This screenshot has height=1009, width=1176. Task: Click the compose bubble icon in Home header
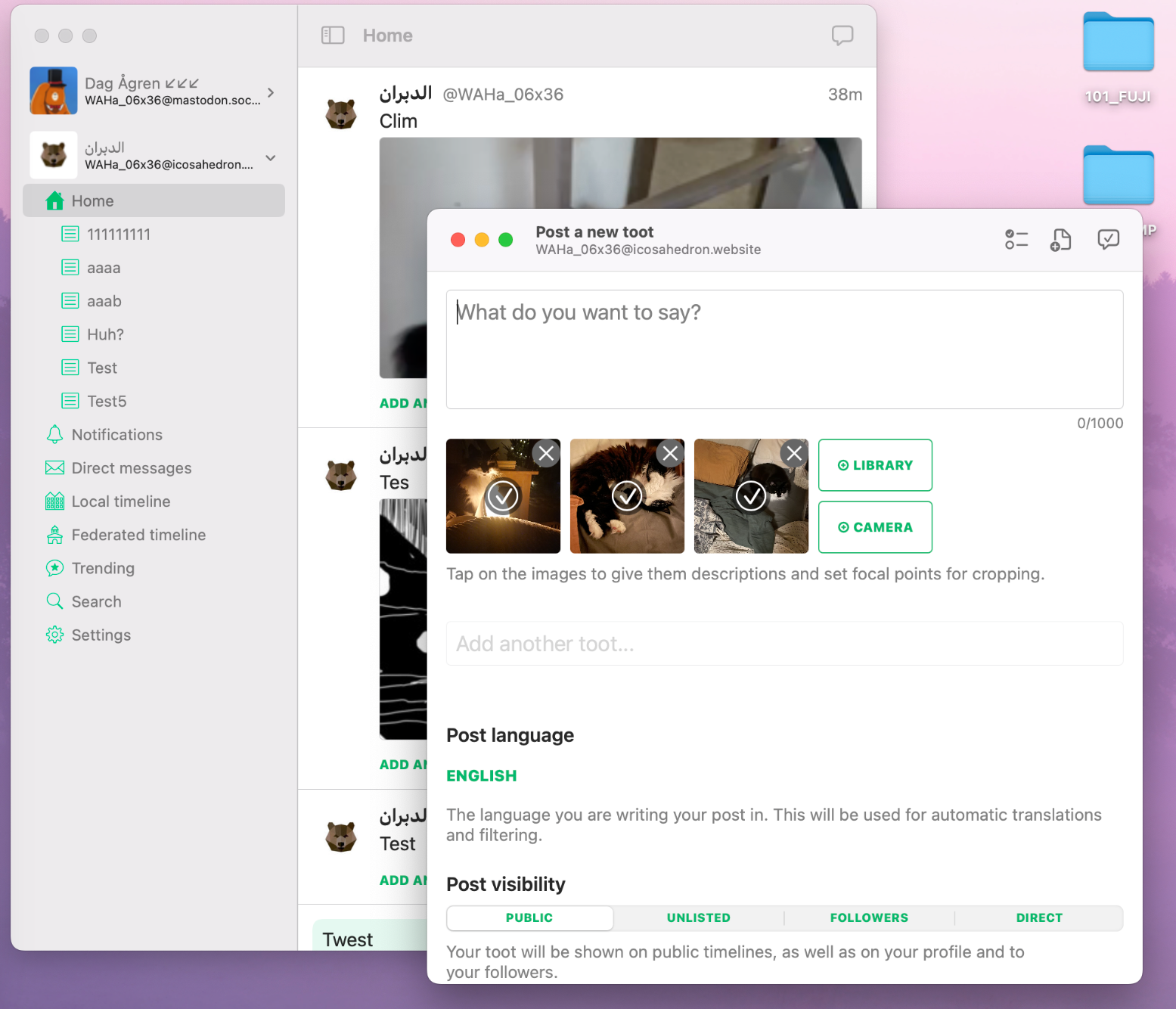pyautogui.click(x=842, y=36)
